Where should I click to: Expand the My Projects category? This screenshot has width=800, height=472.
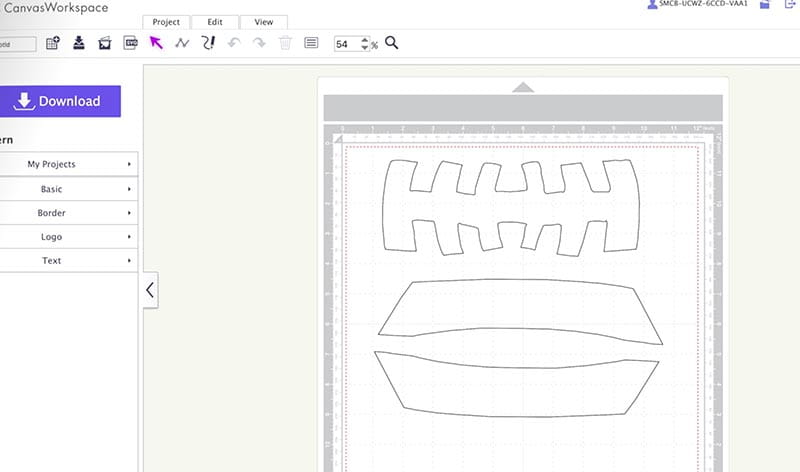coord(66,164)
